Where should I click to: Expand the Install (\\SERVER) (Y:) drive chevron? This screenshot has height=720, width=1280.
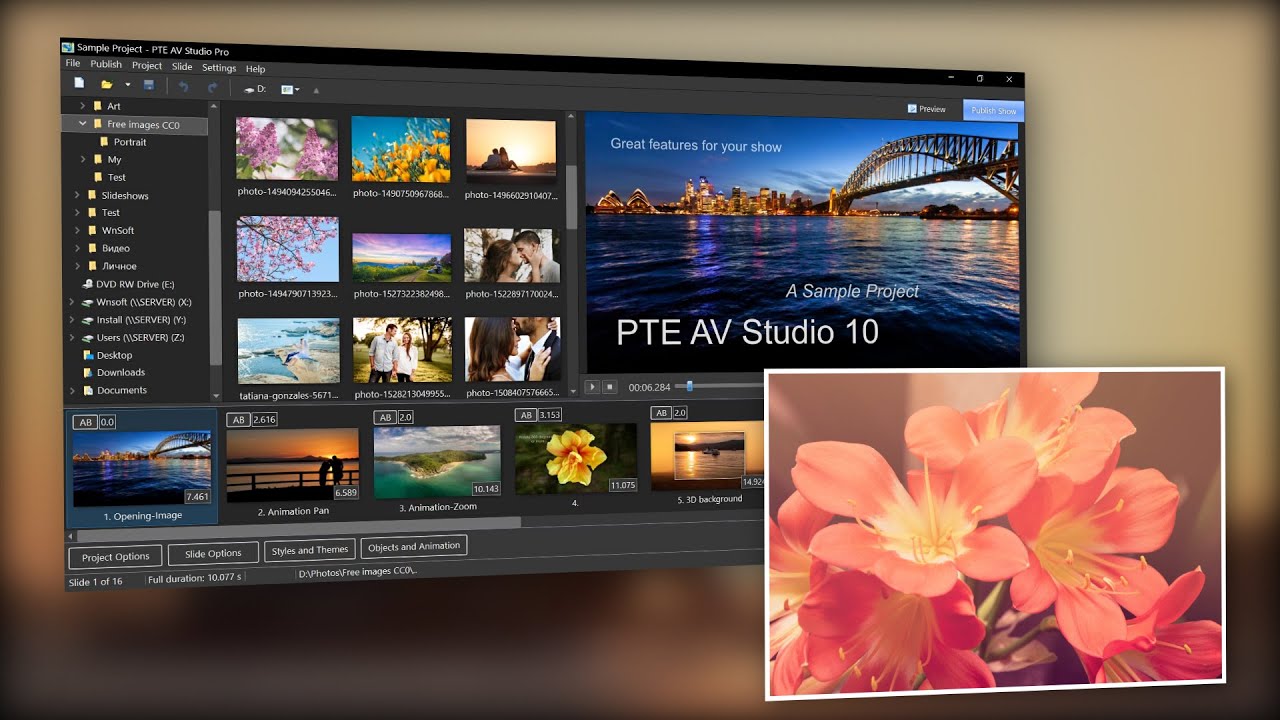point(71,319)
